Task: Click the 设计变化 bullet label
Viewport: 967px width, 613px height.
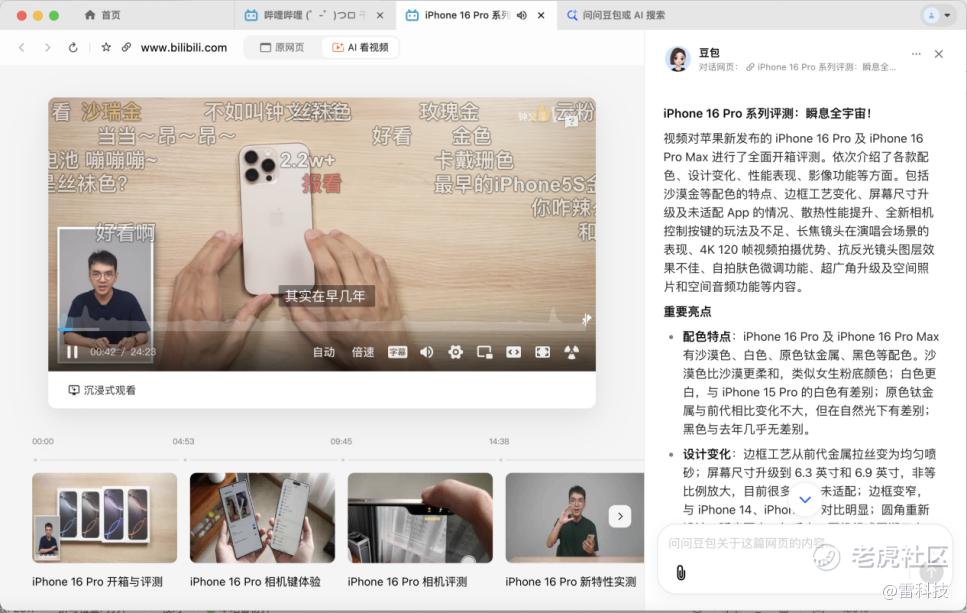Action: (x=706, y=455)
